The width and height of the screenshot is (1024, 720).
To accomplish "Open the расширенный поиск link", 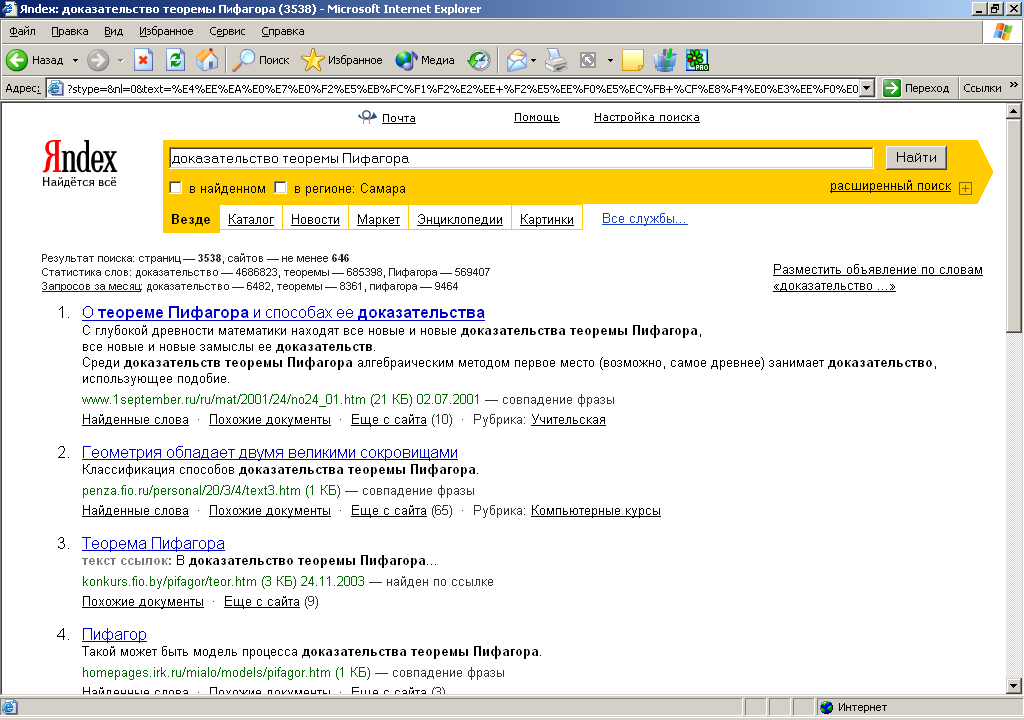I will [890, 186].
